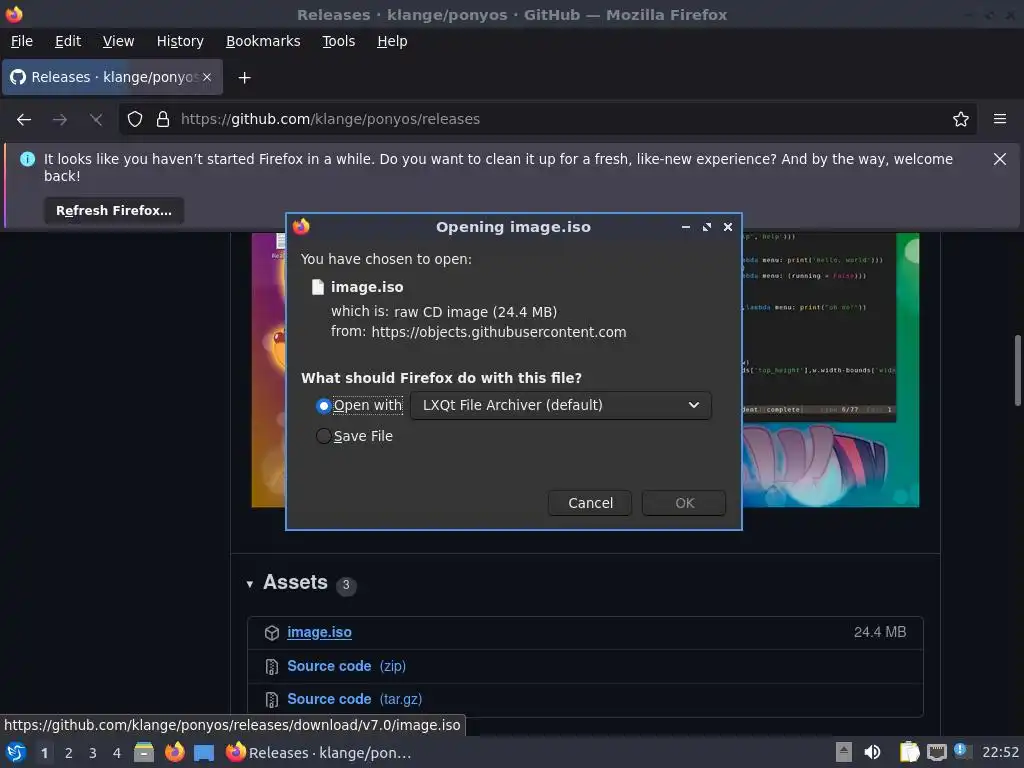
Task: Open LXQt start menu icon in taskbar
Action: click(x=16, y=752)
